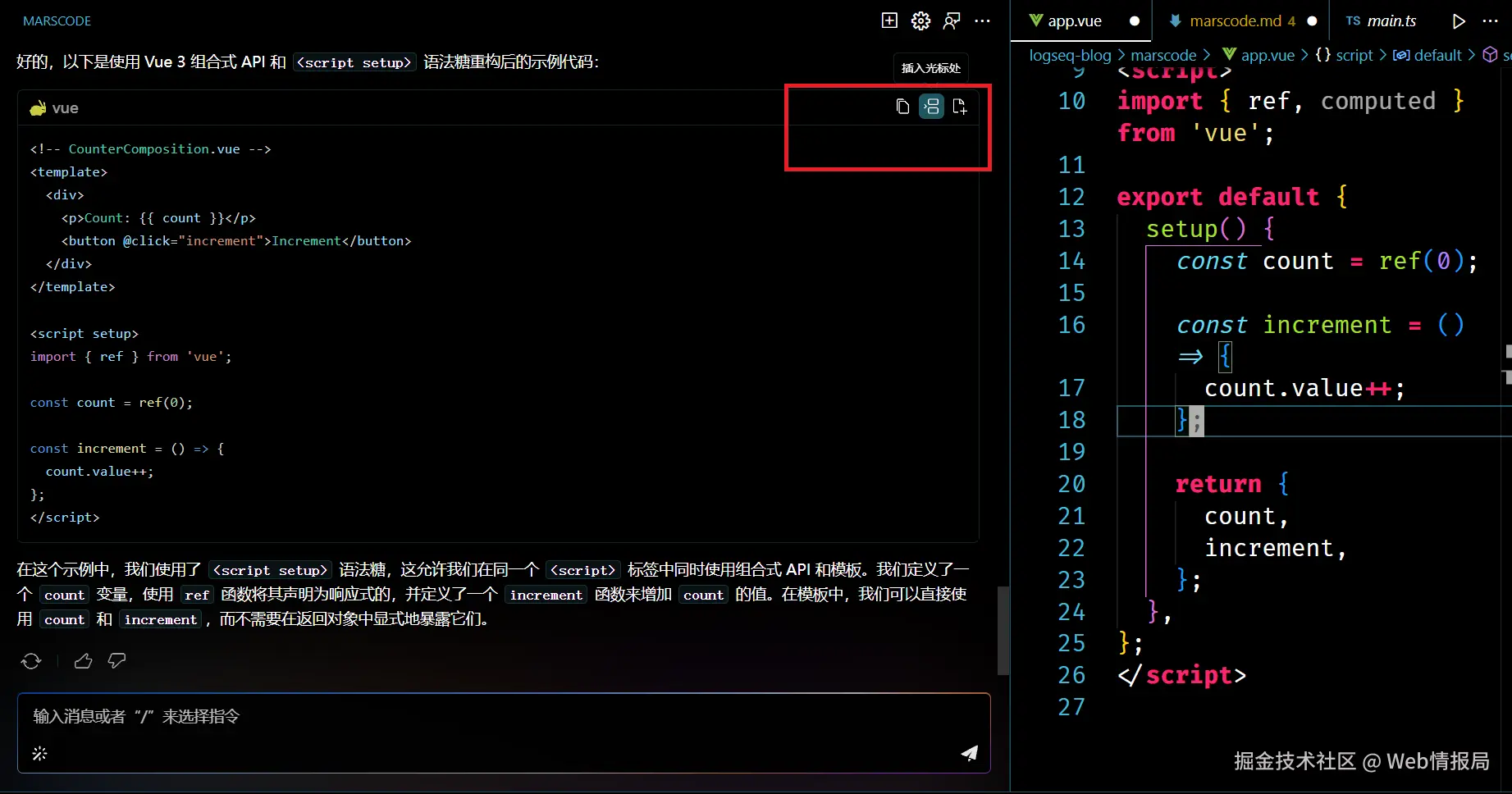Viewport: 1512px width, 794px height.
Task: Regenerate the assistant response
Action: pos(31,661)
